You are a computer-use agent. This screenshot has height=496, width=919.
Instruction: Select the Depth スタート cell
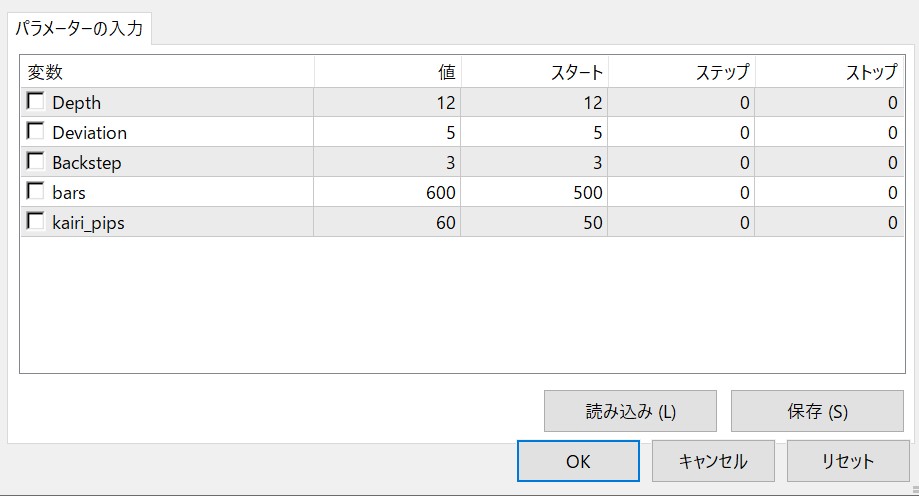point(535,102)
